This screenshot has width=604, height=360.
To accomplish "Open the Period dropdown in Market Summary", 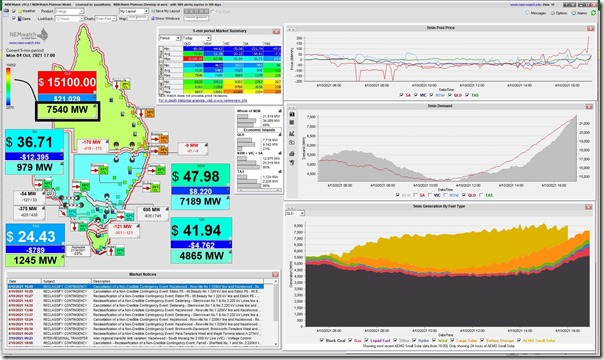I will coord(170,38).
